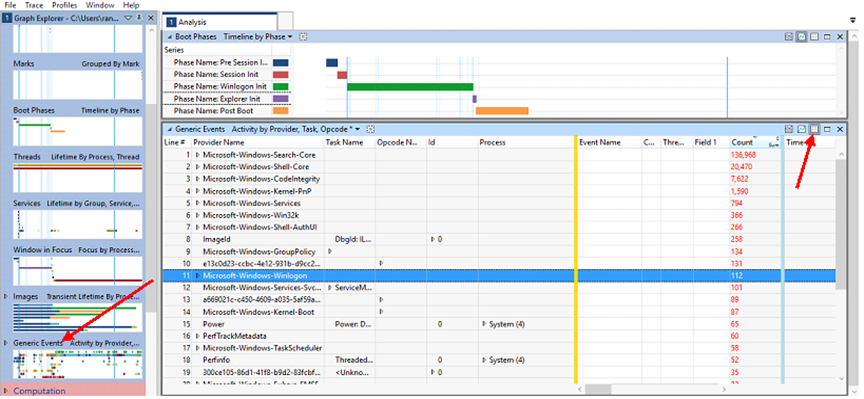The image size is (864, 399).
Task: Open the Window menu
Action: click(x=100, y=5)
